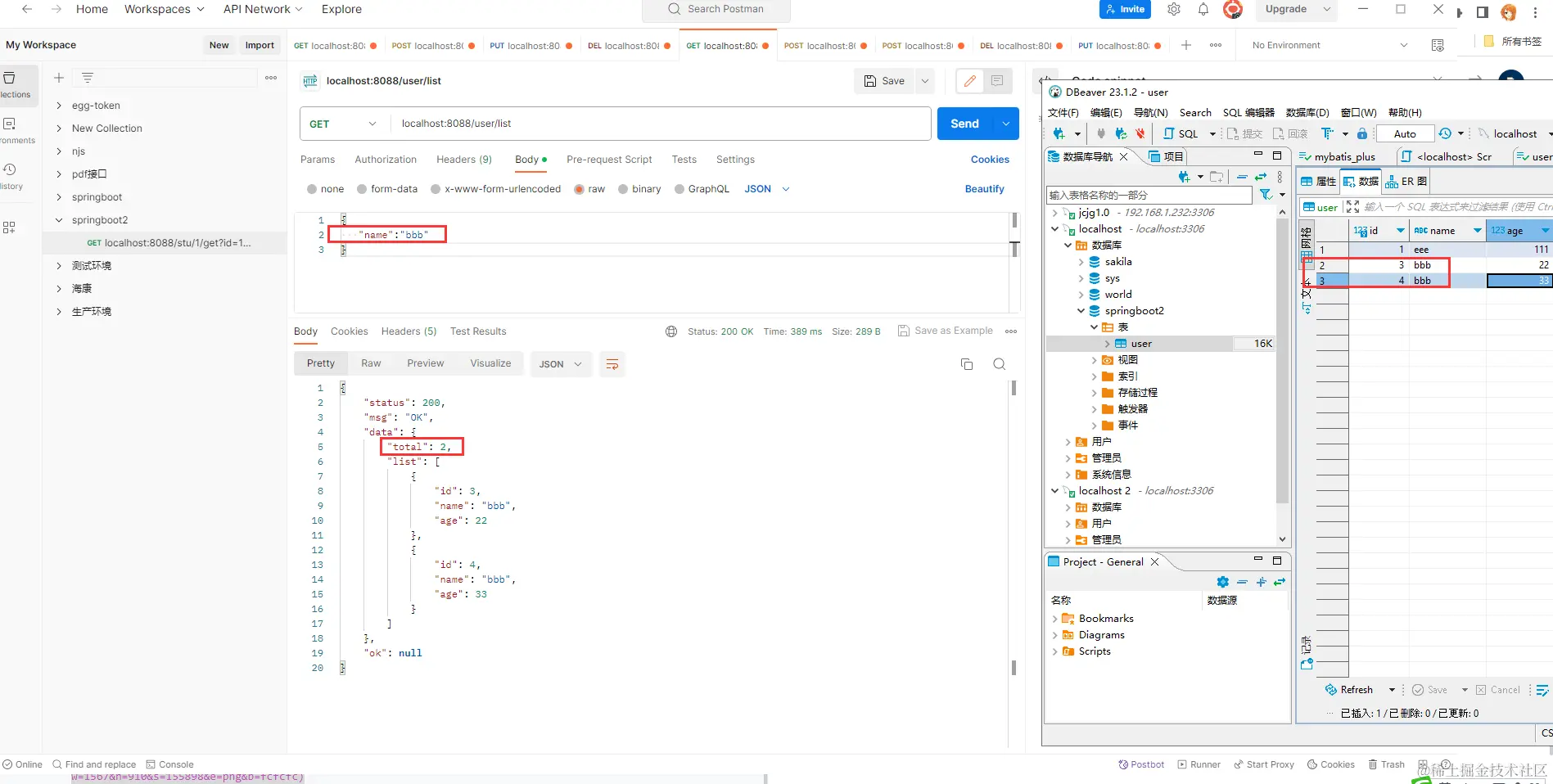Open the GET method dropdown
Screen dimensions: 1553x784
(x=344, y=124)
